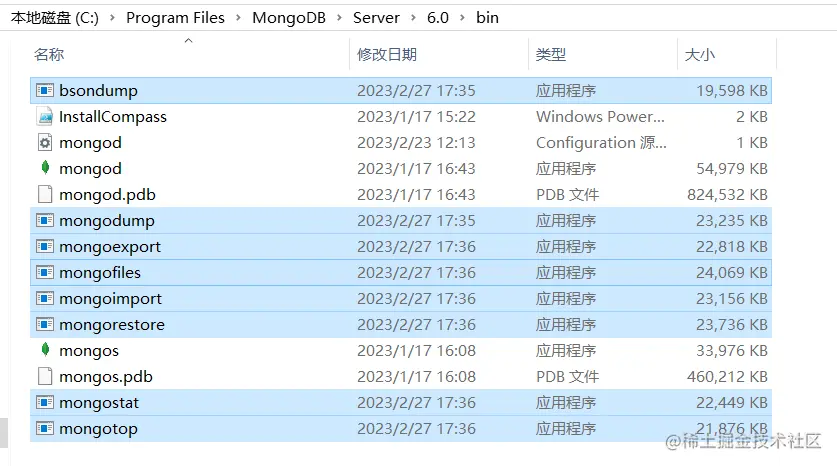837x466 pixels.
Task: Click the mongod green leaf application icon
Action: 44,169
